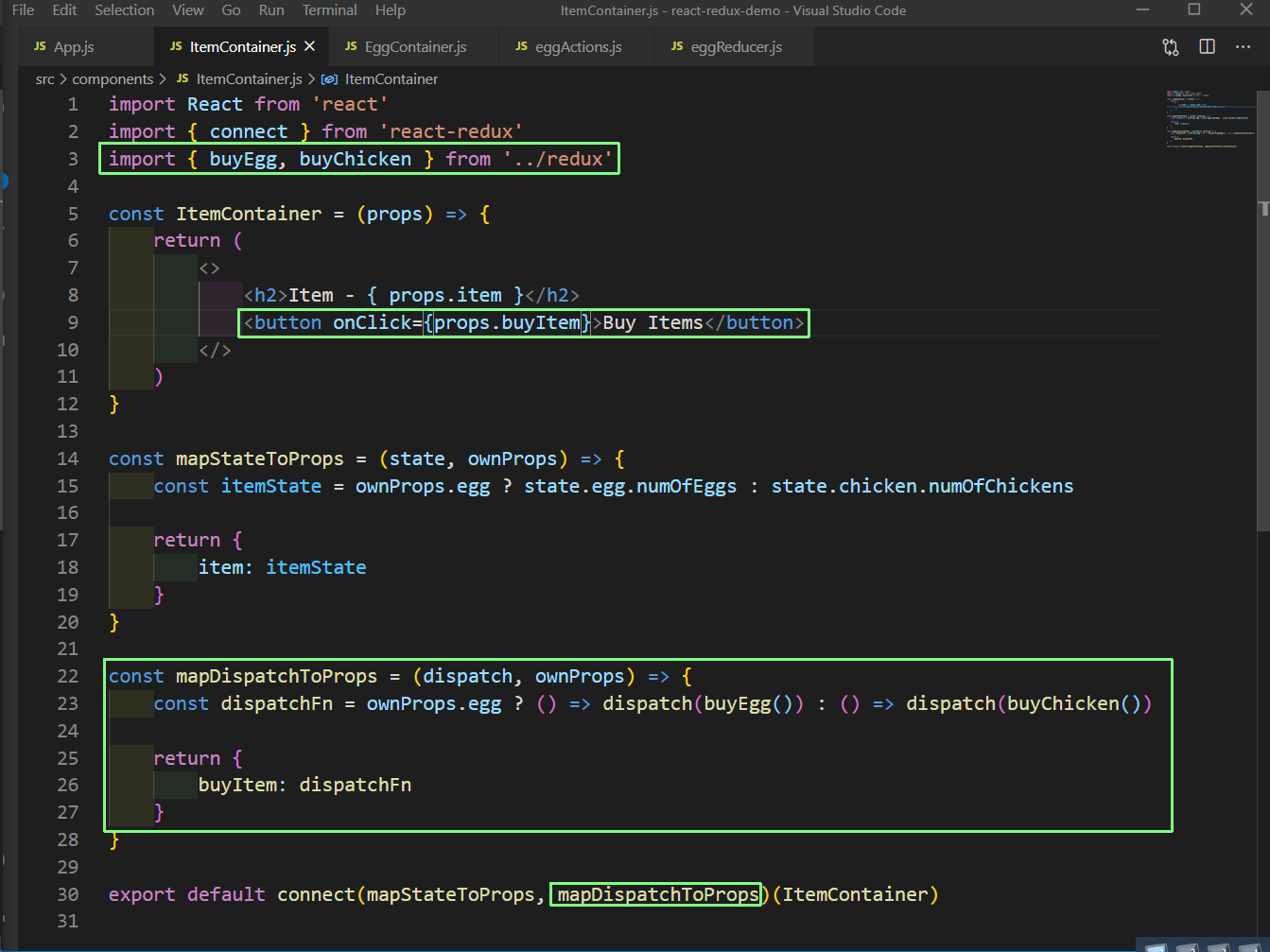Viewport: 1270px width, 952px height.
Task: Open the More Actions ellipsis menu
Action: click(1243, 46)
